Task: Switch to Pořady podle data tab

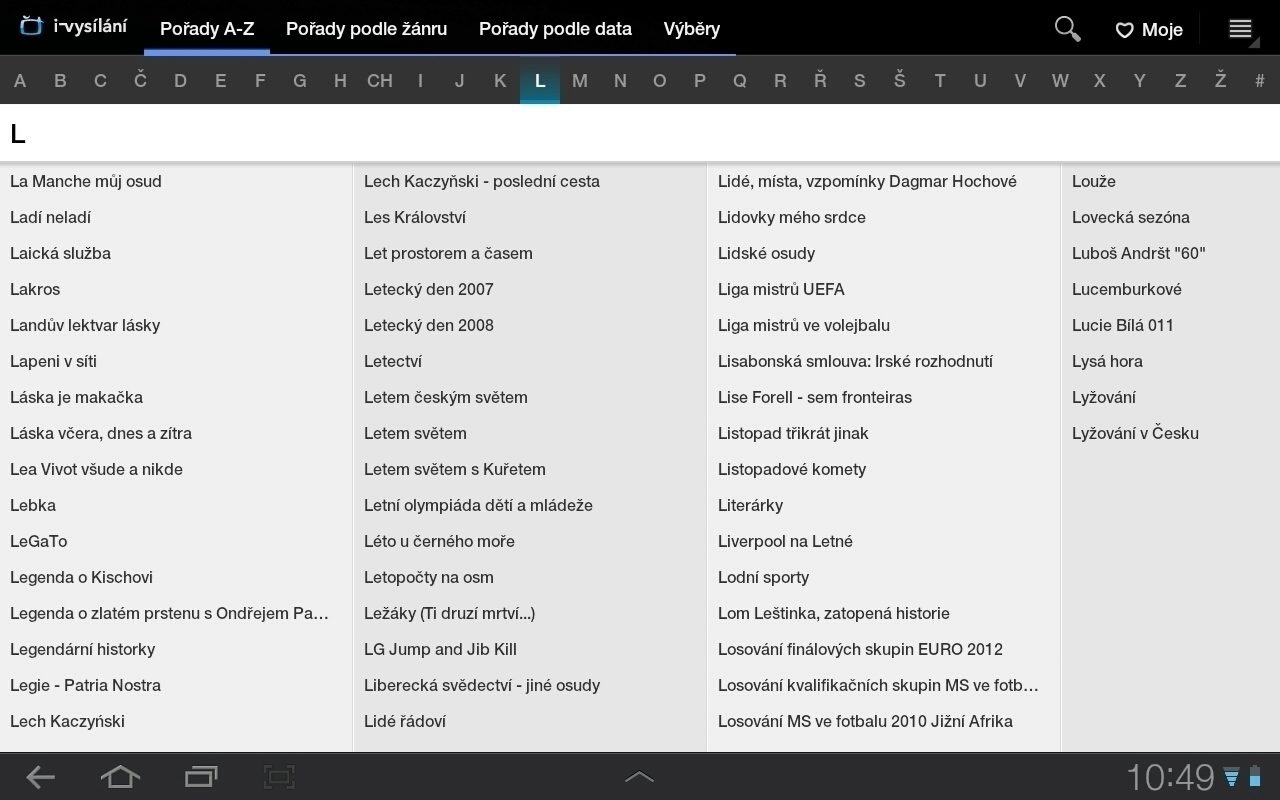Action: tap(555, 29)
